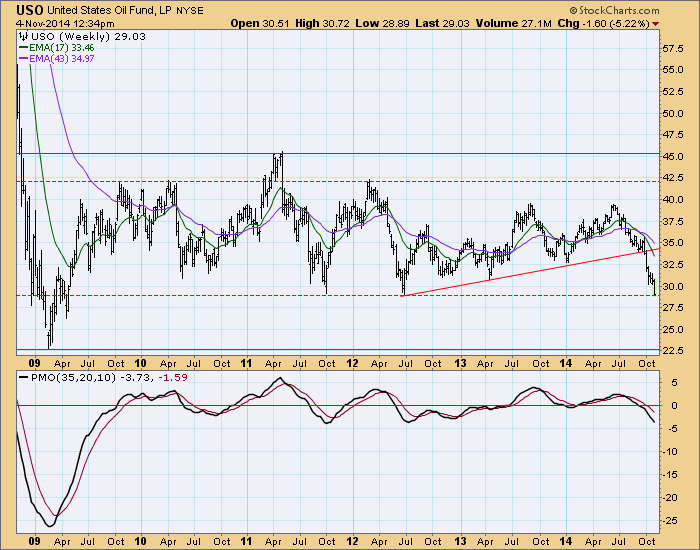Click the 22.5 price axis label
The height and width of the screenshot is (550, 700).
673,351
